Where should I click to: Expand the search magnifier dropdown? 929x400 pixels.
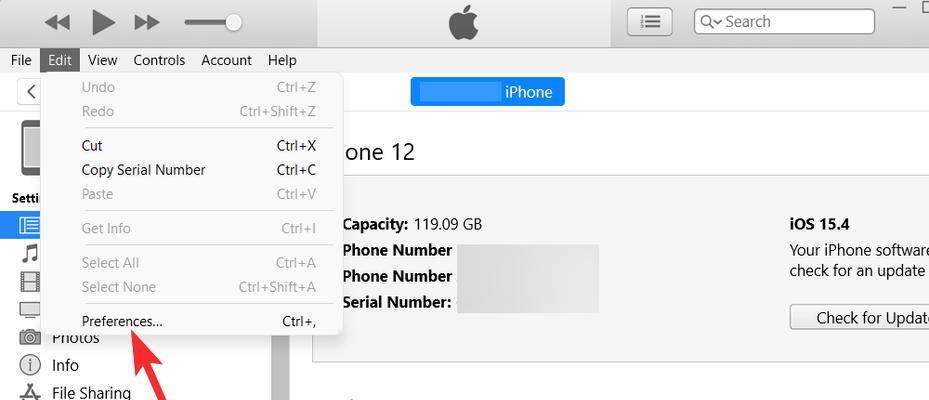pos(710,22)
